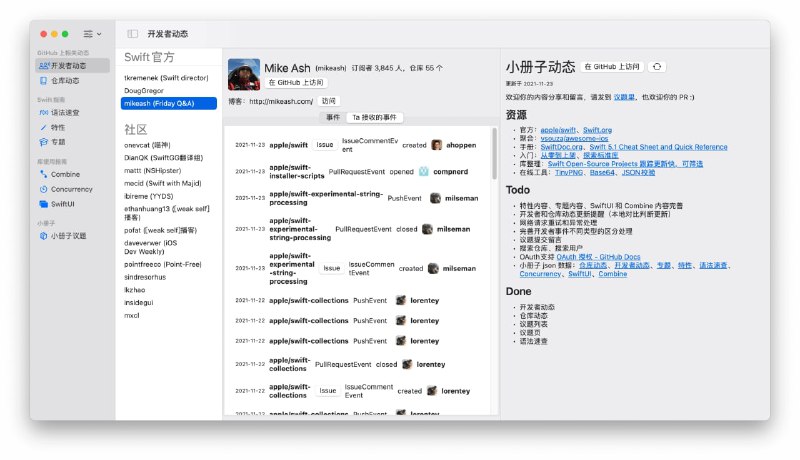The image size is (800, 460).
Task: Select ethanhuang13 entry
Action: 168,213
